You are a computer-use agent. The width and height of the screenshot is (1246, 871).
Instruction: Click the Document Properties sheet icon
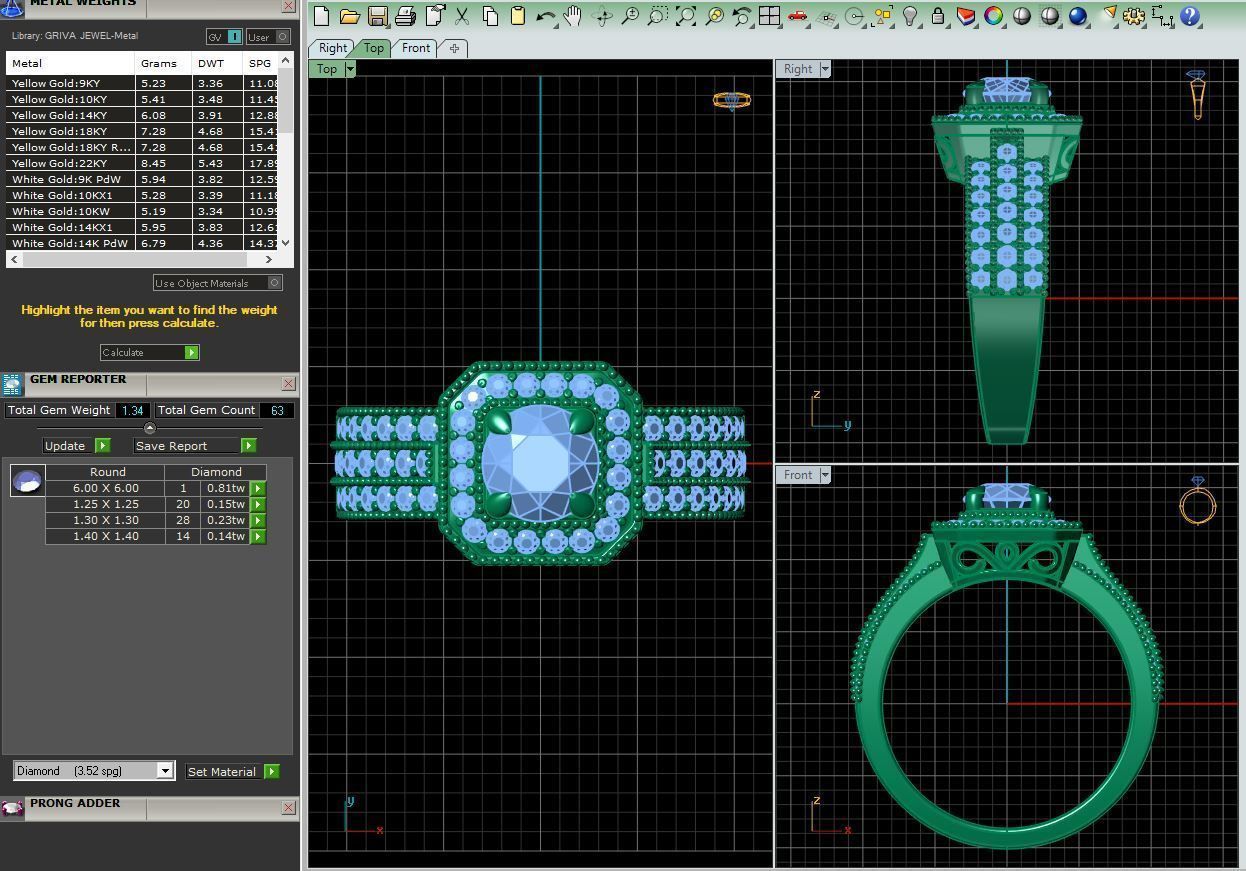tap(434, 16)
